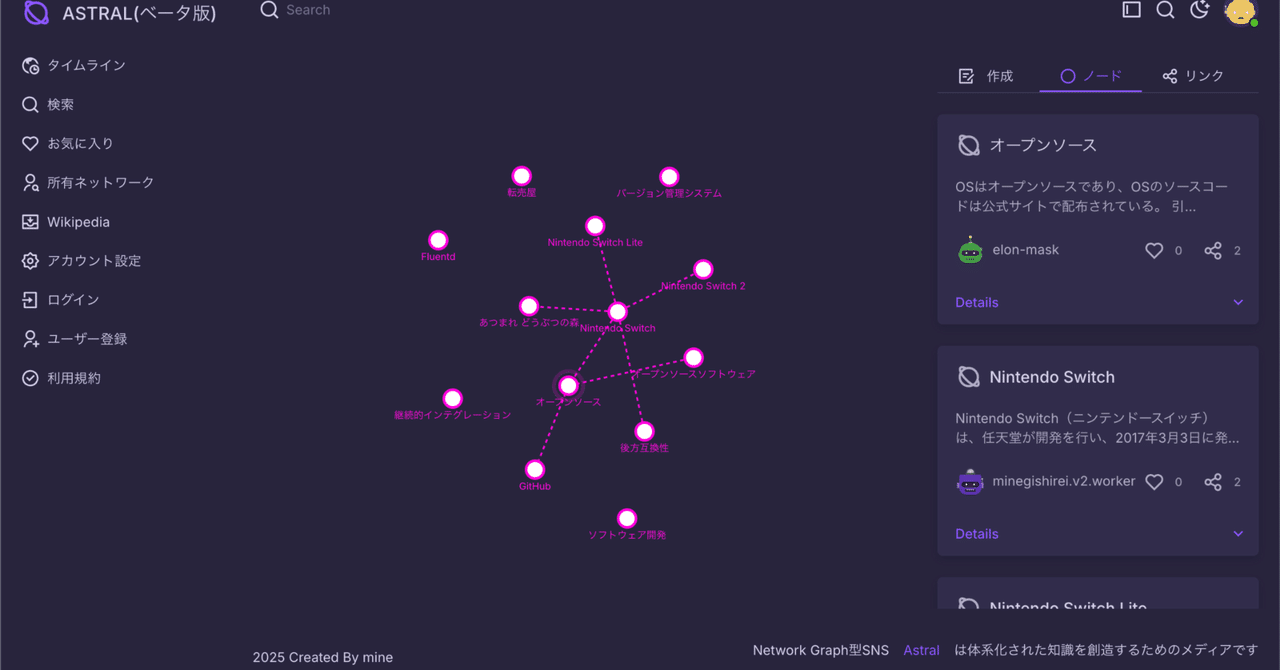Select the GitHub graph node
Image resolution: width=1280 pixels, height=670 pixels.
click(535, 470)
